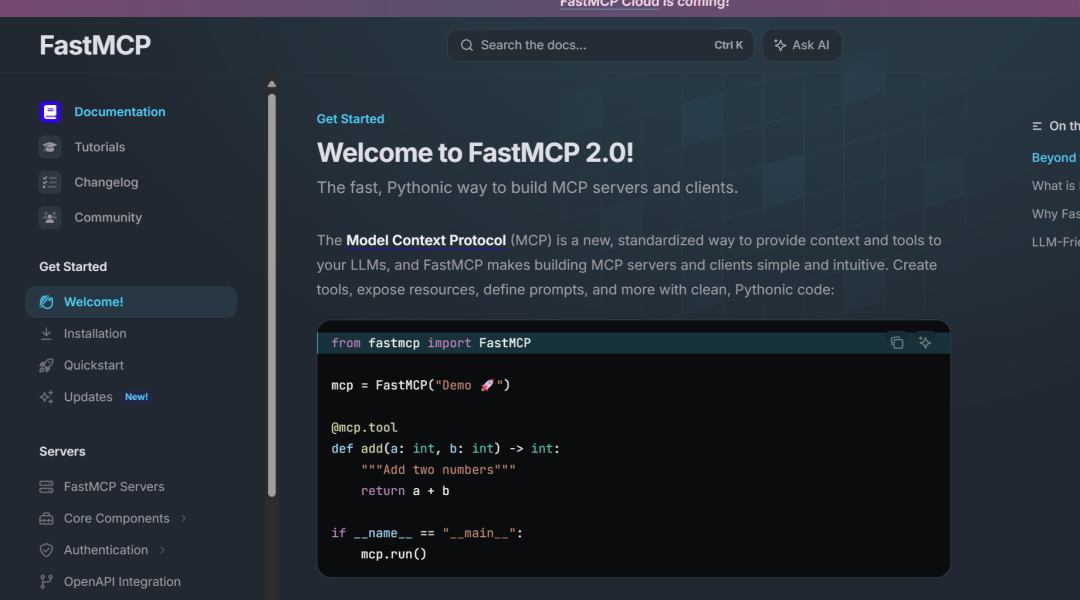The width and height of the screenshot is (1080, 600).
Task: Open the FastMCP Servers page
Action: click(114, 486)
